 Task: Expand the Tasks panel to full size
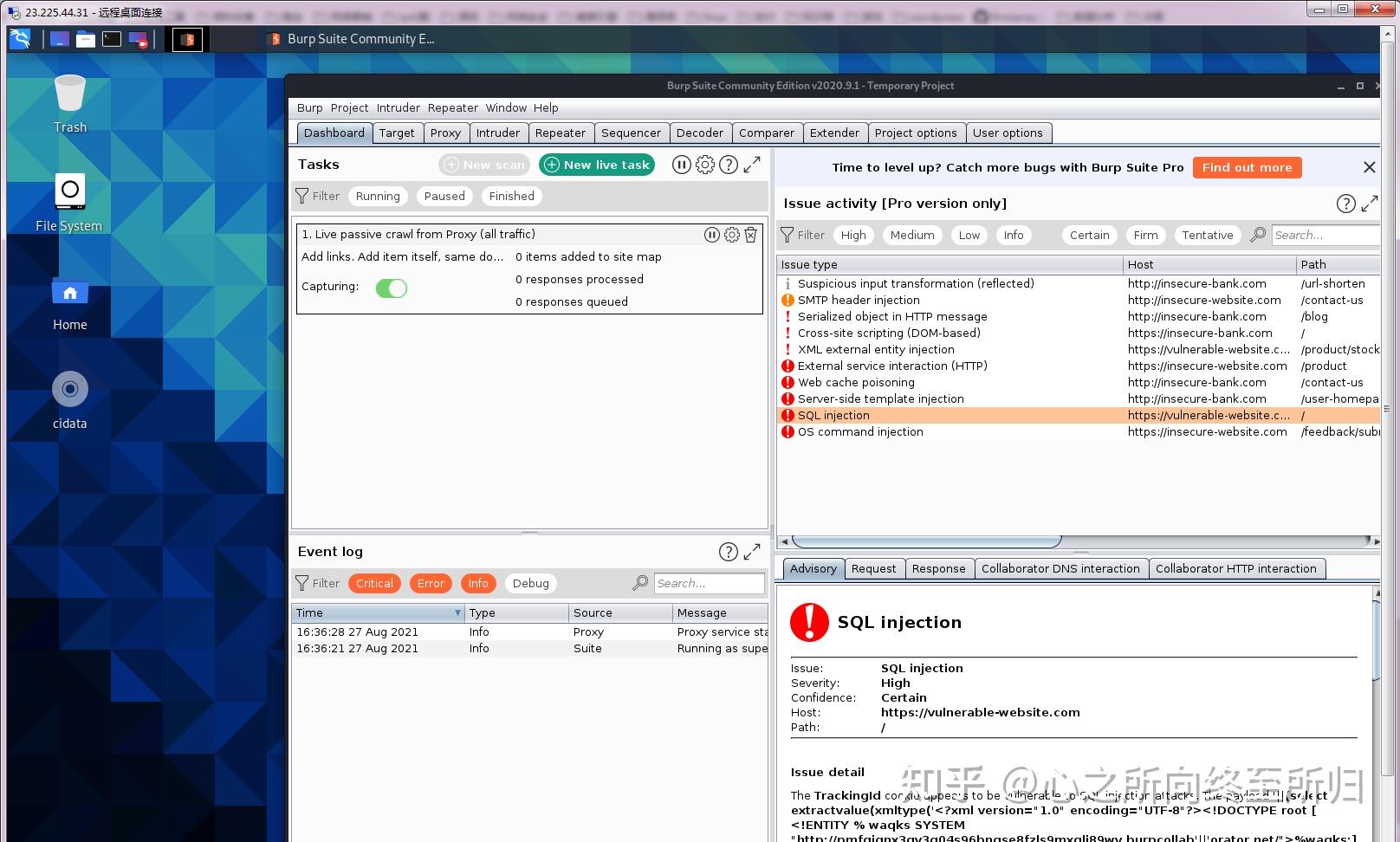[x=752, y=164]
